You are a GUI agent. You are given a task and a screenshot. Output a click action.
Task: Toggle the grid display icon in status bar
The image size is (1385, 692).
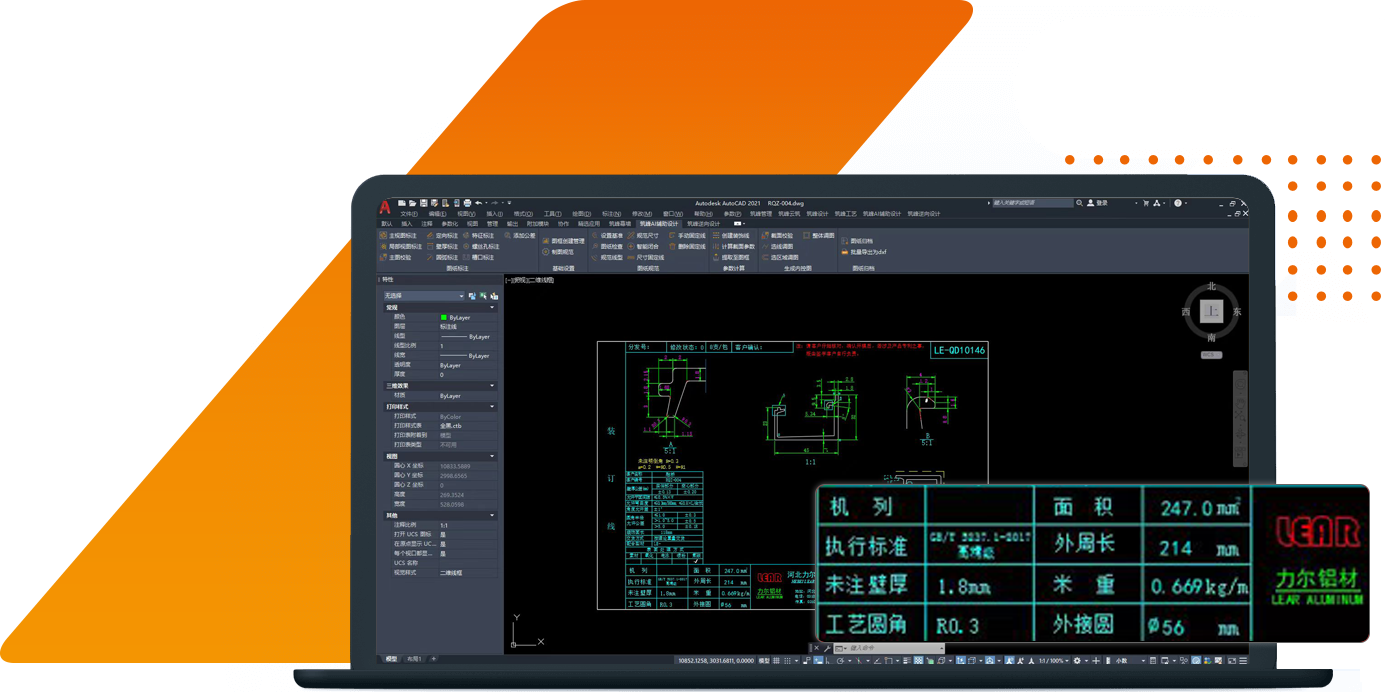pos(777,661)
